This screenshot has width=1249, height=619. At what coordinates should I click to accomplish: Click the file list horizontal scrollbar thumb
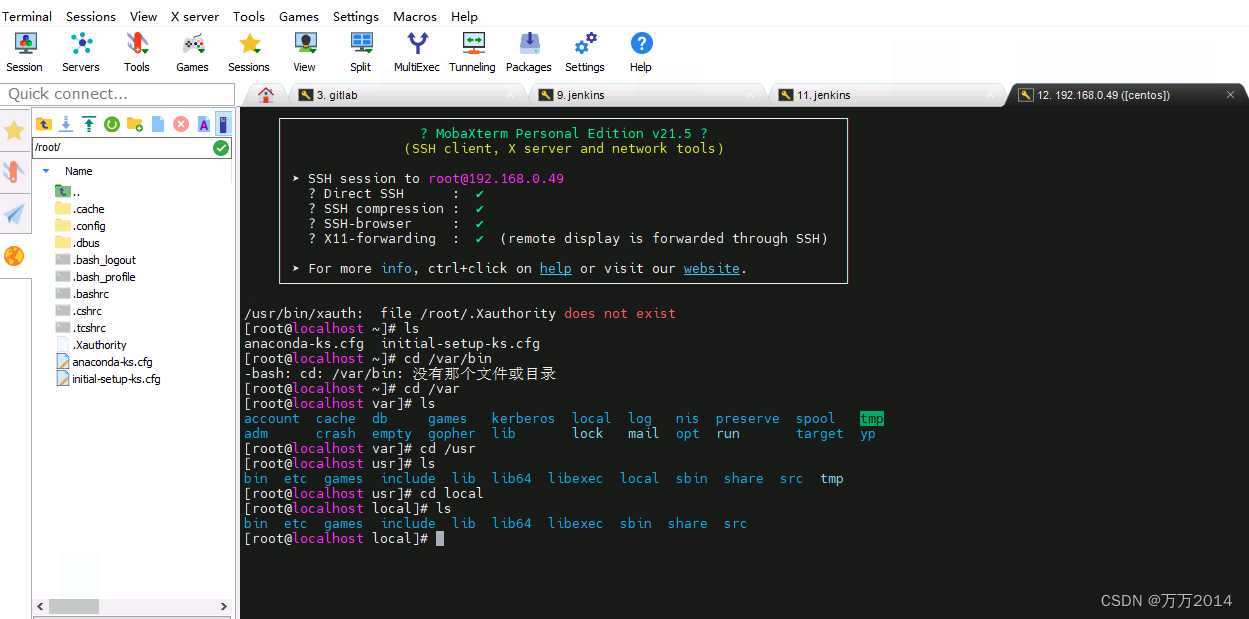(74, 606)
